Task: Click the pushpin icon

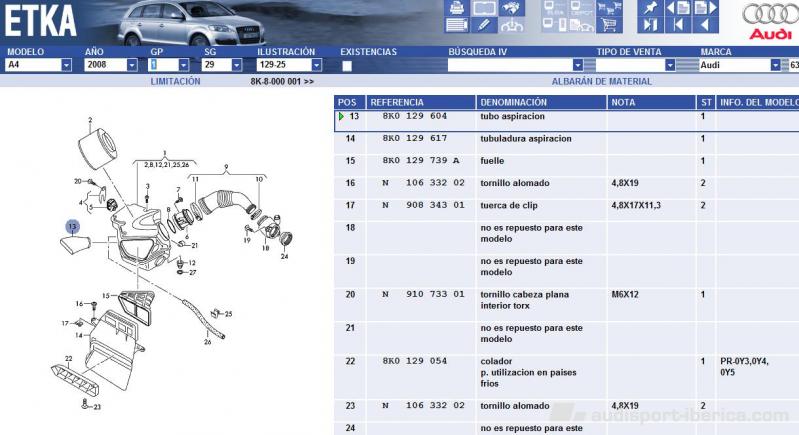Action: pyautogui.click(x=650, y=8)
